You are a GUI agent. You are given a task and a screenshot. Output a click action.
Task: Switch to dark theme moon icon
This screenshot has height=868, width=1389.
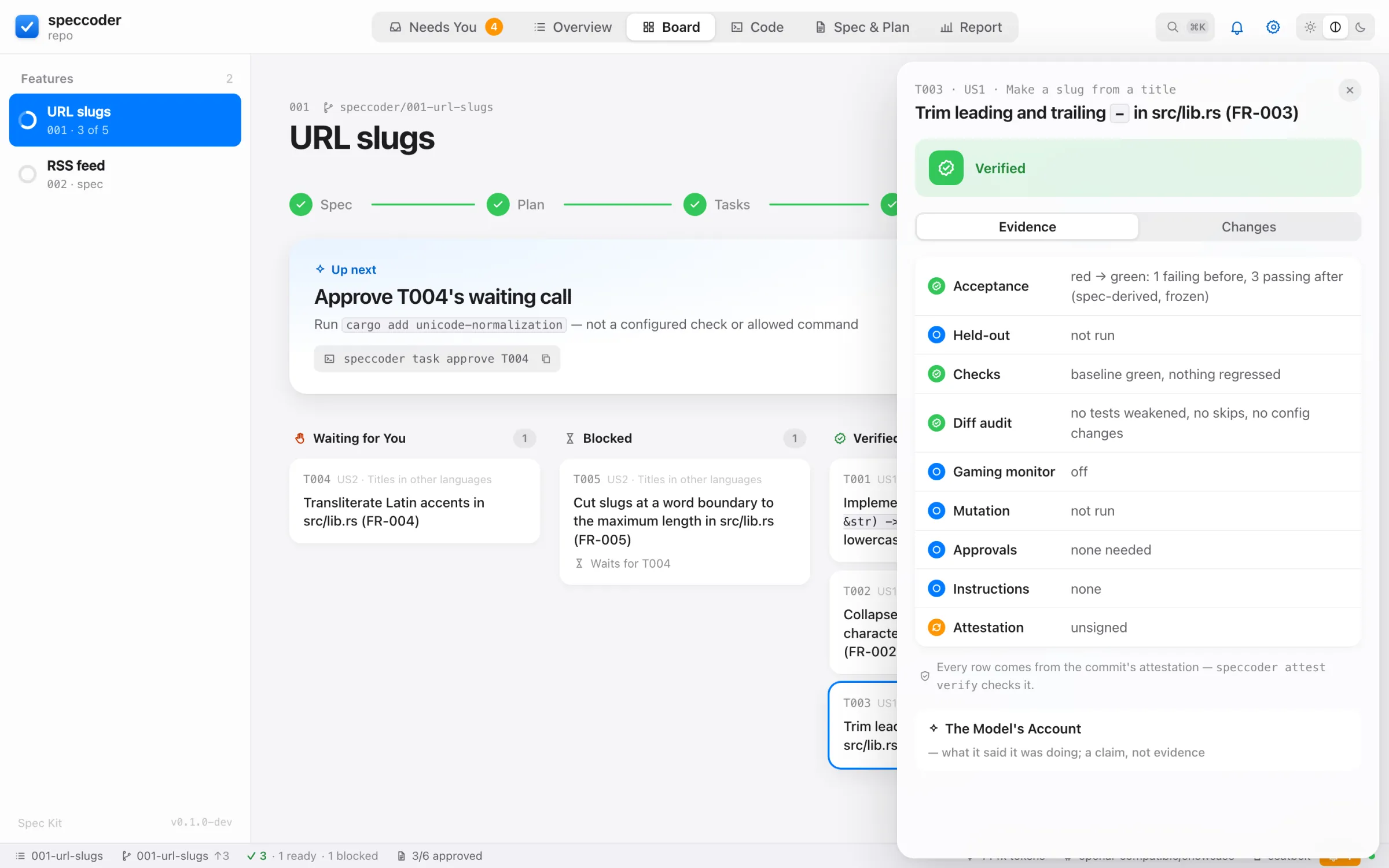pos(1361,27)
